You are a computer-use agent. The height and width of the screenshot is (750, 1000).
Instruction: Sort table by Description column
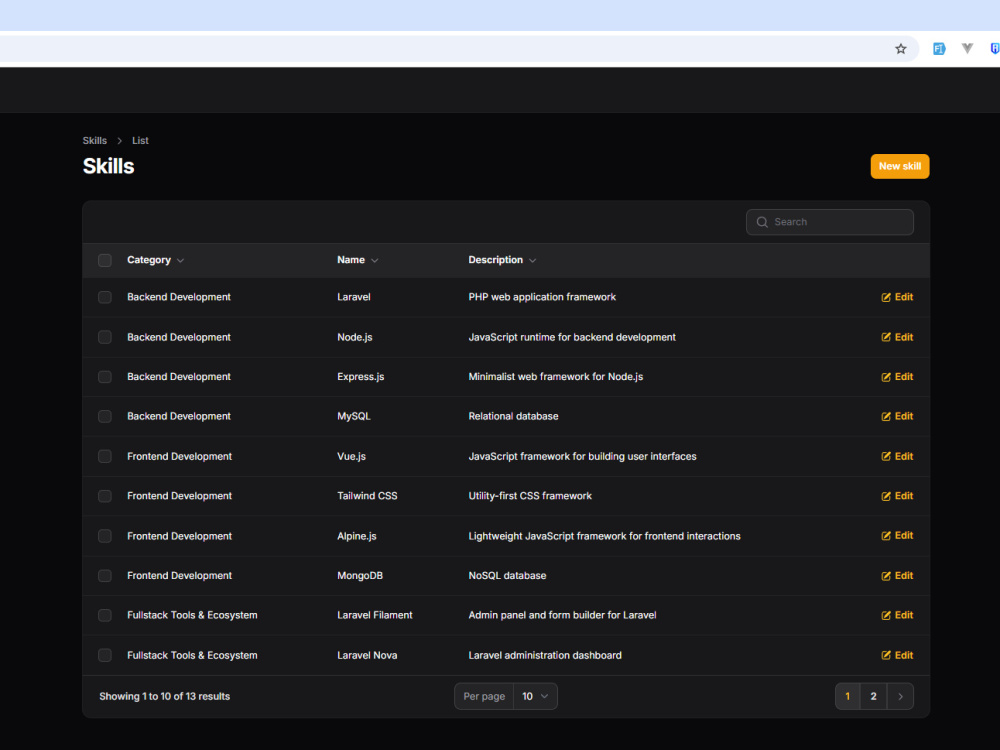(502, 260)
